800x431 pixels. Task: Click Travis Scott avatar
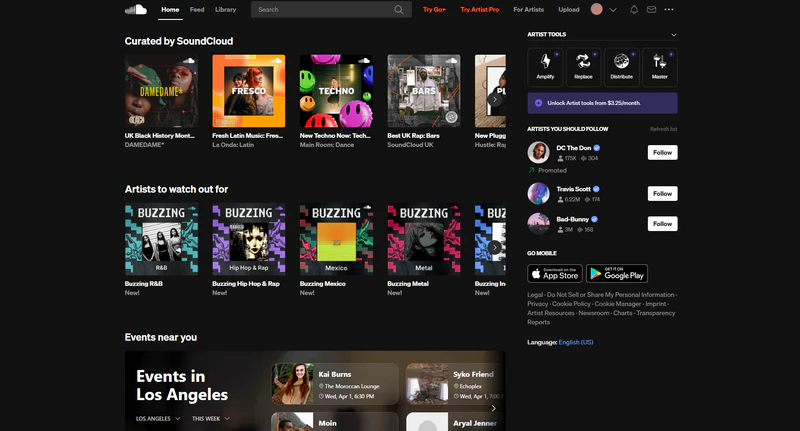click(538, 193)
